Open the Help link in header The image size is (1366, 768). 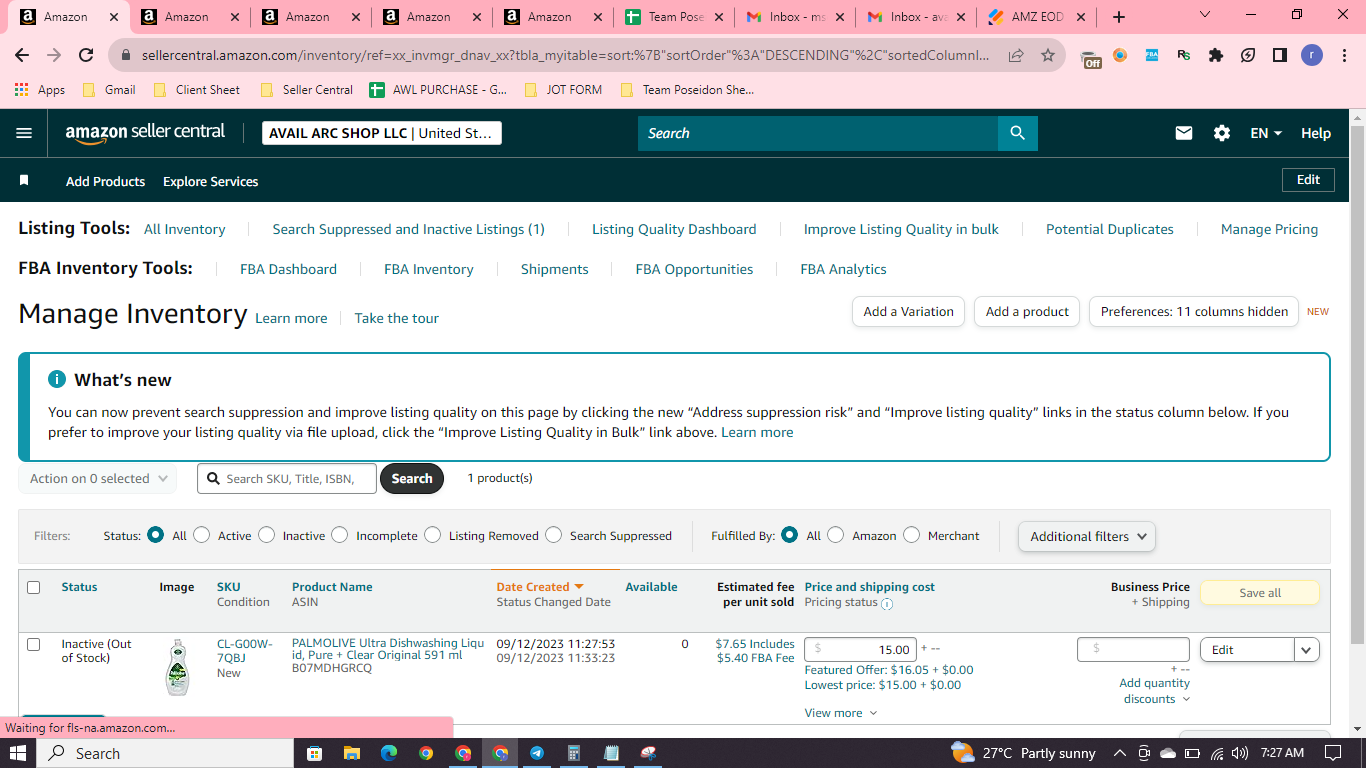(x=1316, y=133)
